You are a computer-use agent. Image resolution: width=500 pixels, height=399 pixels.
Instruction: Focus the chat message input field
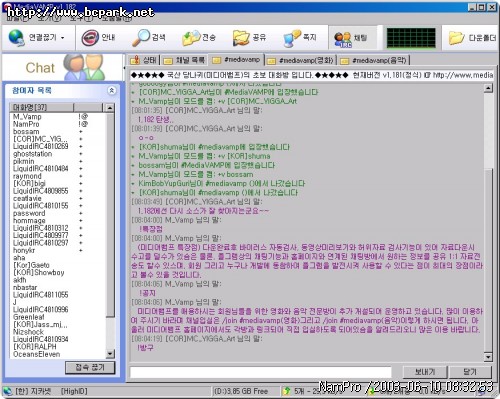pos(261,372)
